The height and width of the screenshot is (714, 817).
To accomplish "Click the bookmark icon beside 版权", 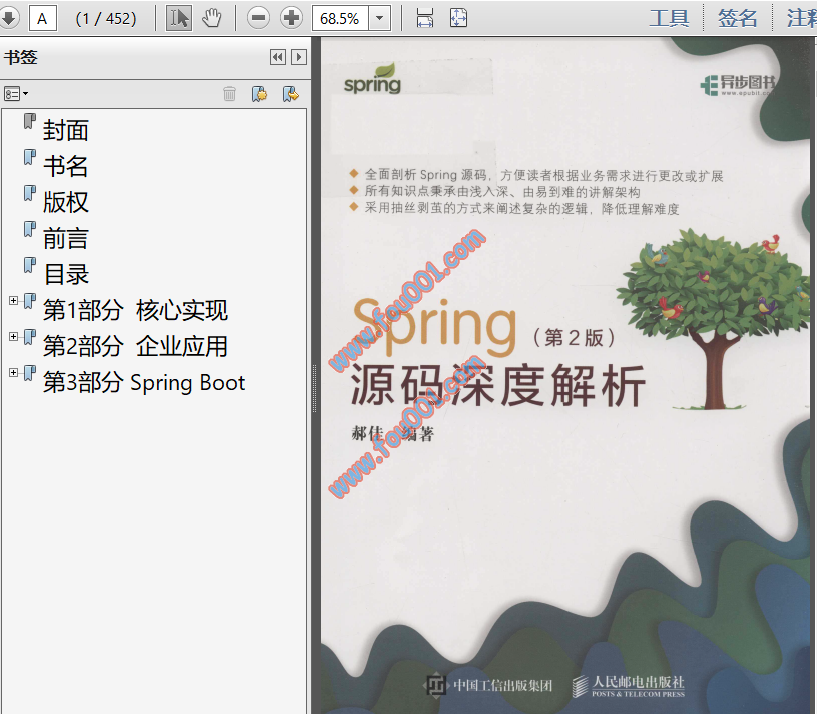I will point(30,193).
